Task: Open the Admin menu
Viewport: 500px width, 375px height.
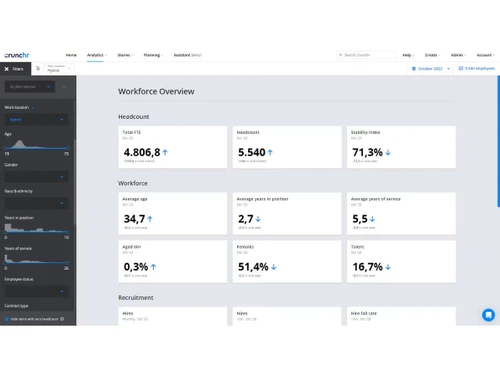Action: [458, 55]
